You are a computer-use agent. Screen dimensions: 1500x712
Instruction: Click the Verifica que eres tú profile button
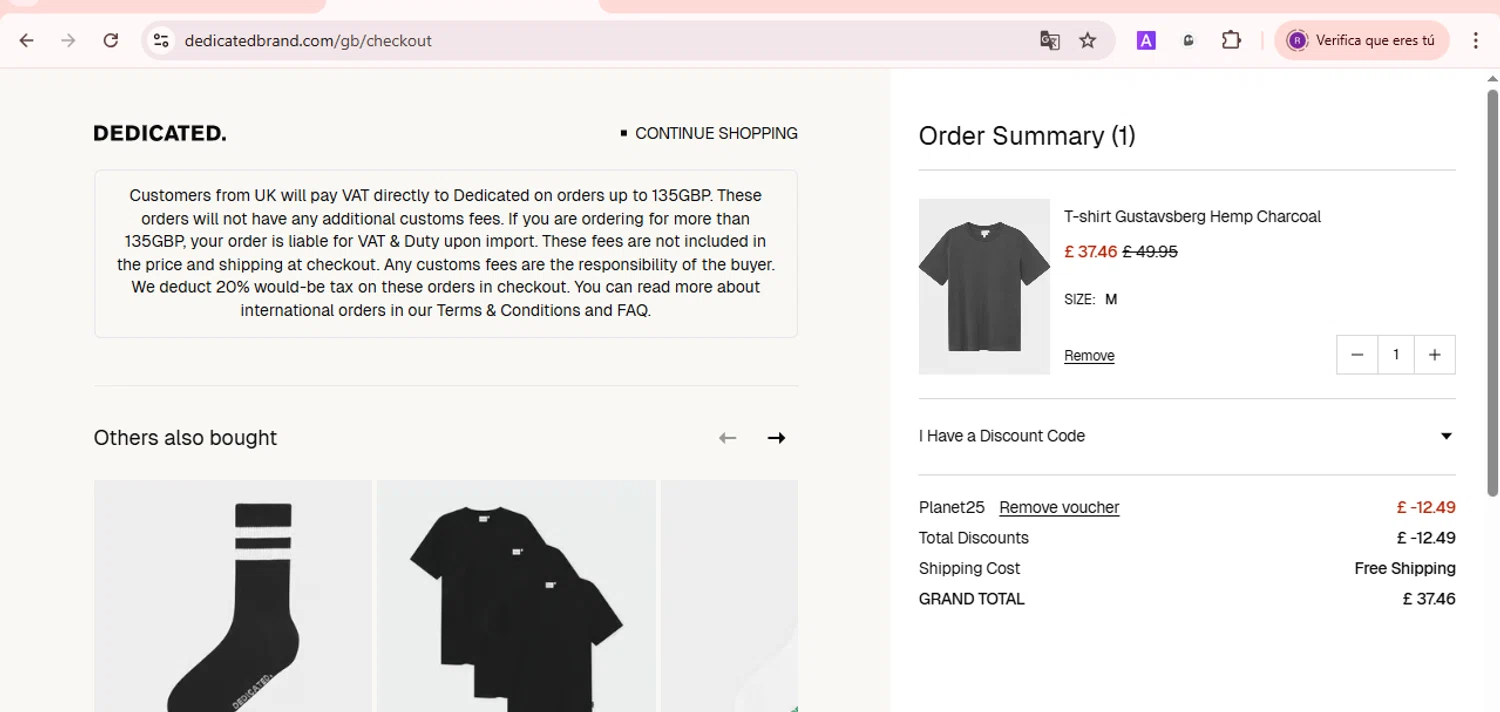(1362, 41)
